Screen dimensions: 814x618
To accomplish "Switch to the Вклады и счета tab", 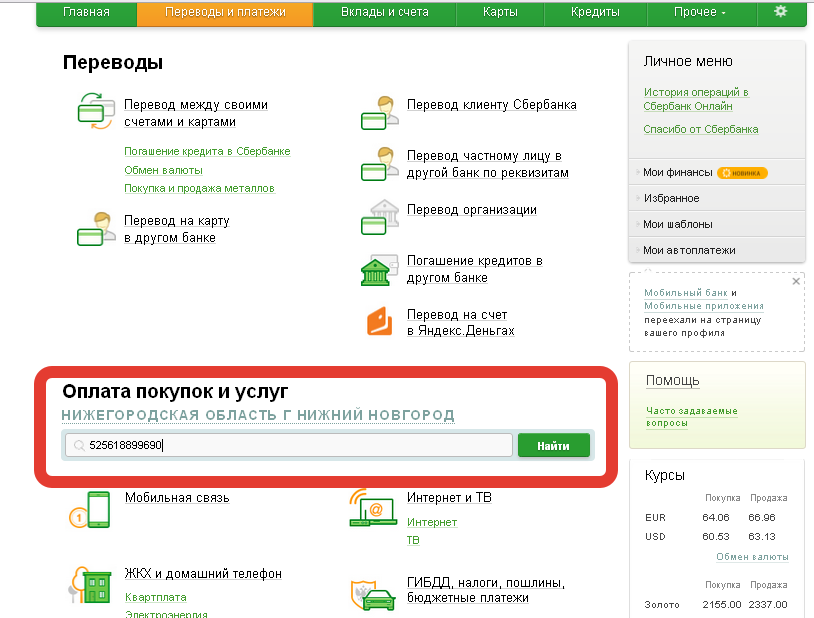I will point(385,12).
